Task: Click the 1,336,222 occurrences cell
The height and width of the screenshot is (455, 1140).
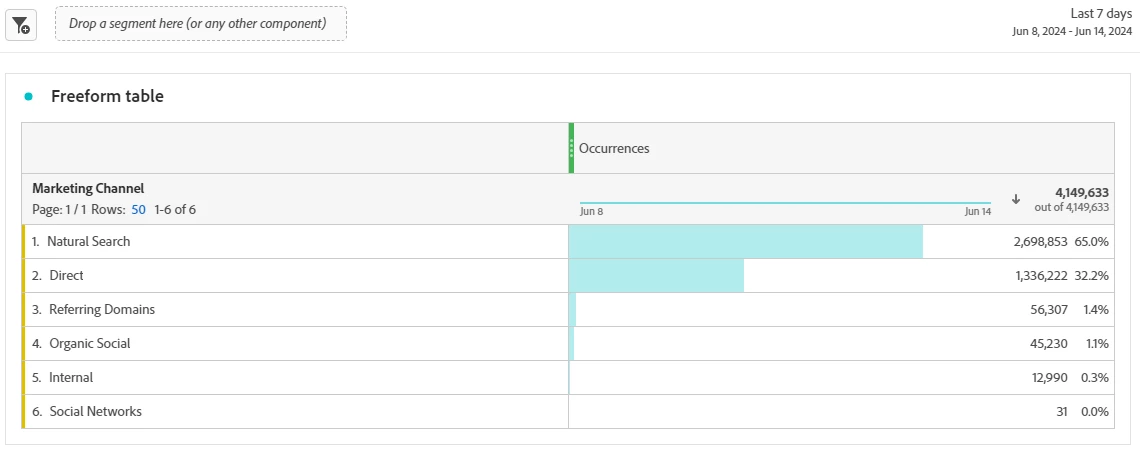Action: pyautogui.click(x=1041, y=275)
